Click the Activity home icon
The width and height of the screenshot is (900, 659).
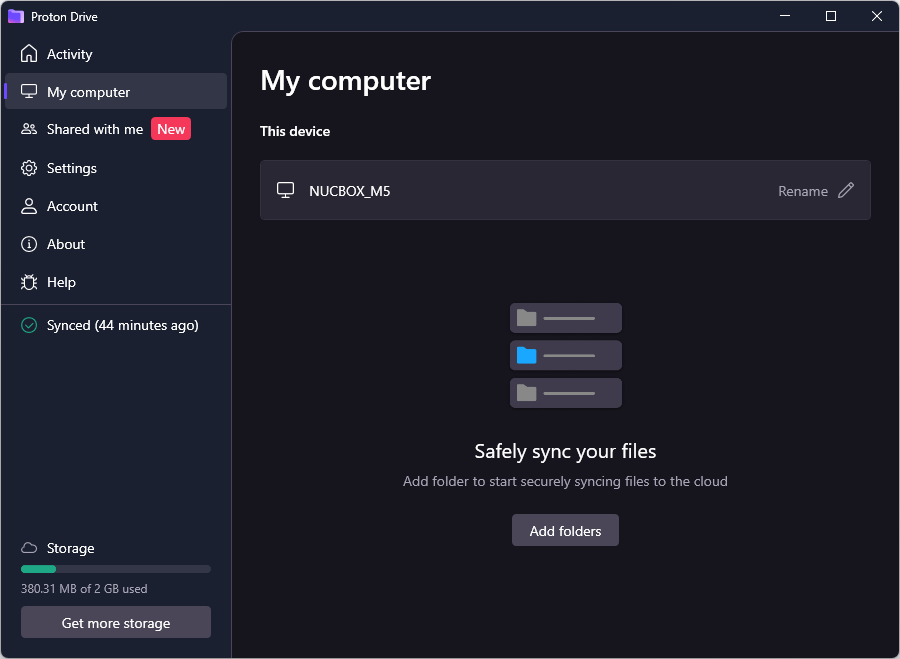pyautogui.click(x=29, y=53)
